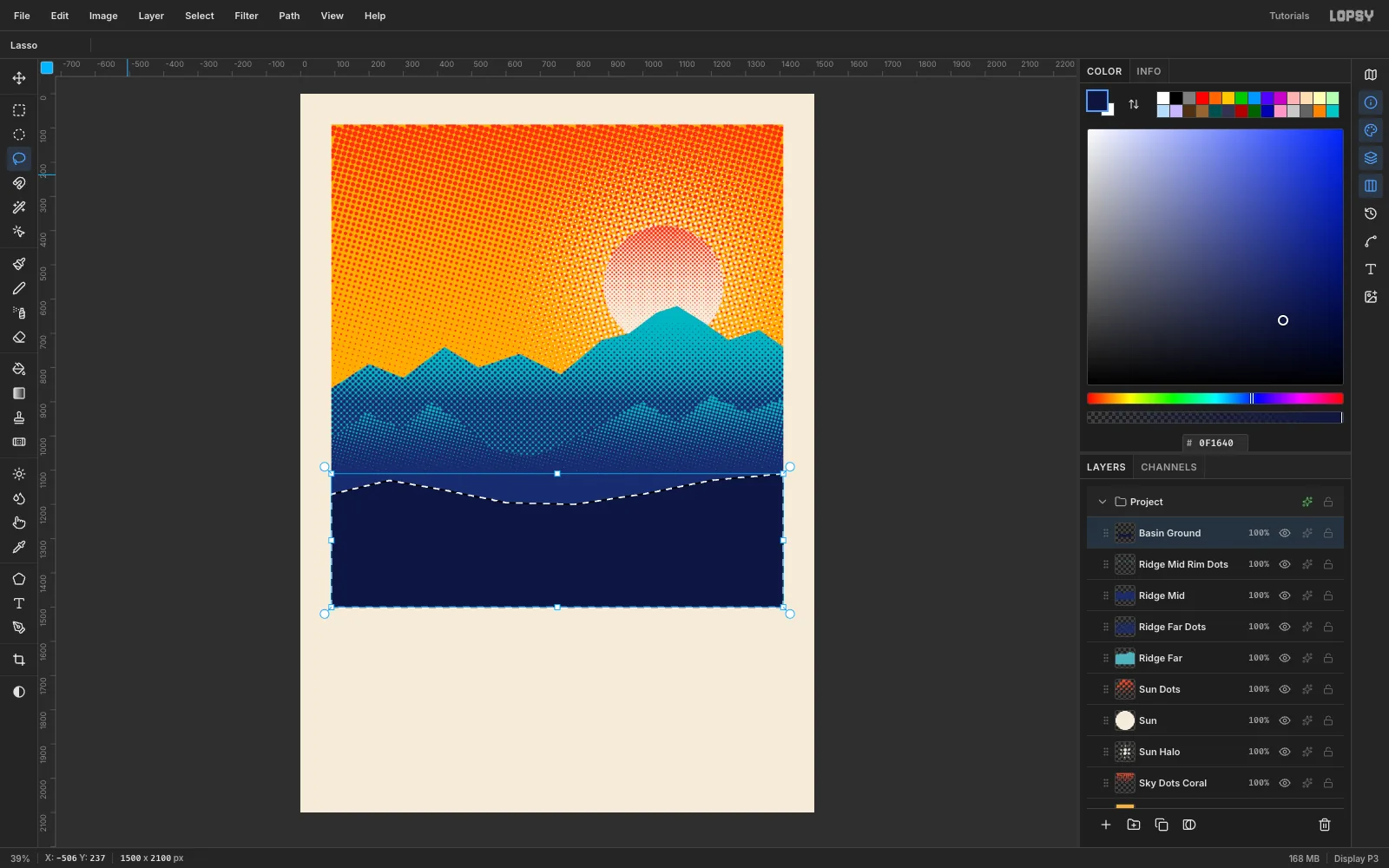The image size is (1389, 868).
Task: Delete layer with the trash icon
Action: tap(1325, 825)
